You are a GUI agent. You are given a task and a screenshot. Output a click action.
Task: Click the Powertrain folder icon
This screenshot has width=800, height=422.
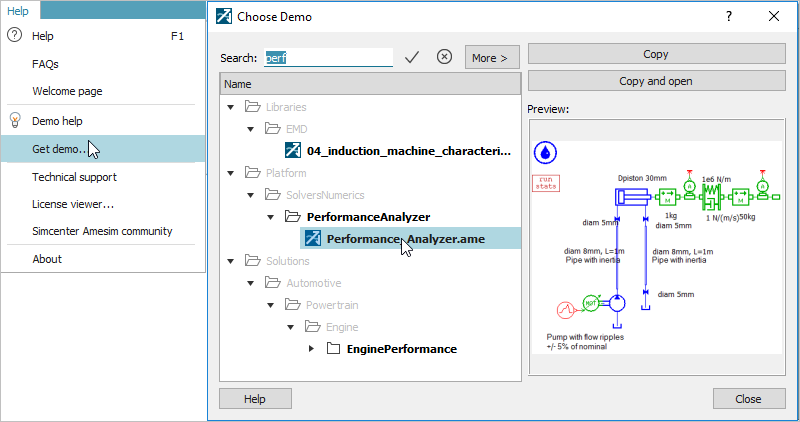click(292, 304)
